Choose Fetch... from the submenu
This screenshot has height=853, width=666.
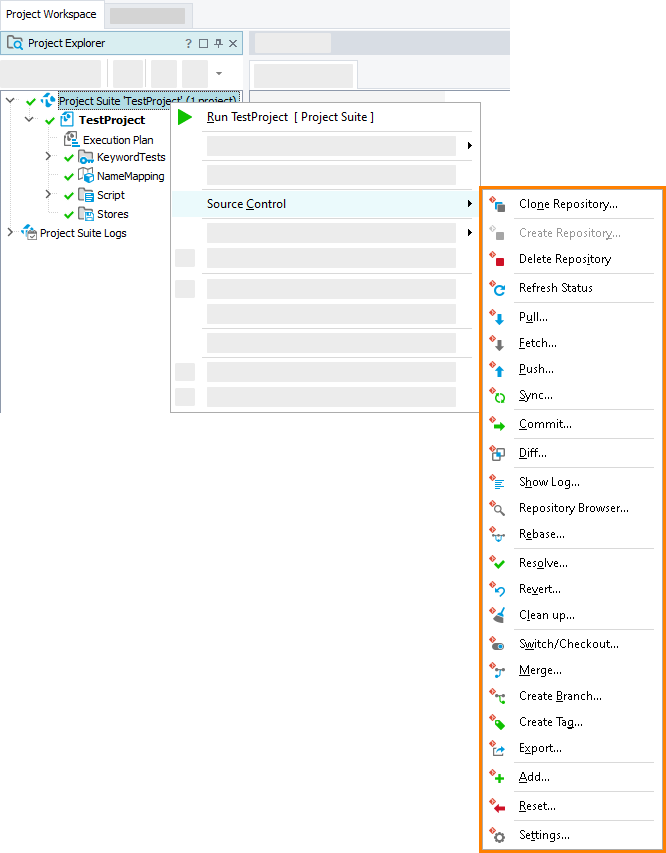[x=572, y=343]
